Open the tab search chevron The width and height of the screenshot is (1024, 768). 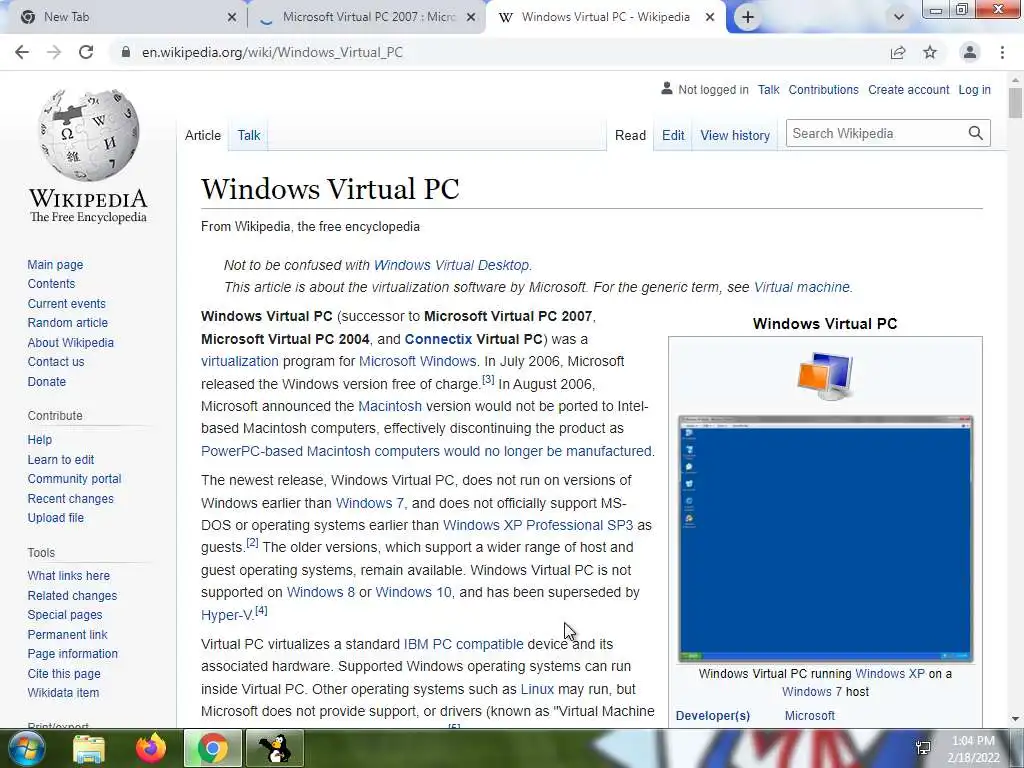pos(899,18)
